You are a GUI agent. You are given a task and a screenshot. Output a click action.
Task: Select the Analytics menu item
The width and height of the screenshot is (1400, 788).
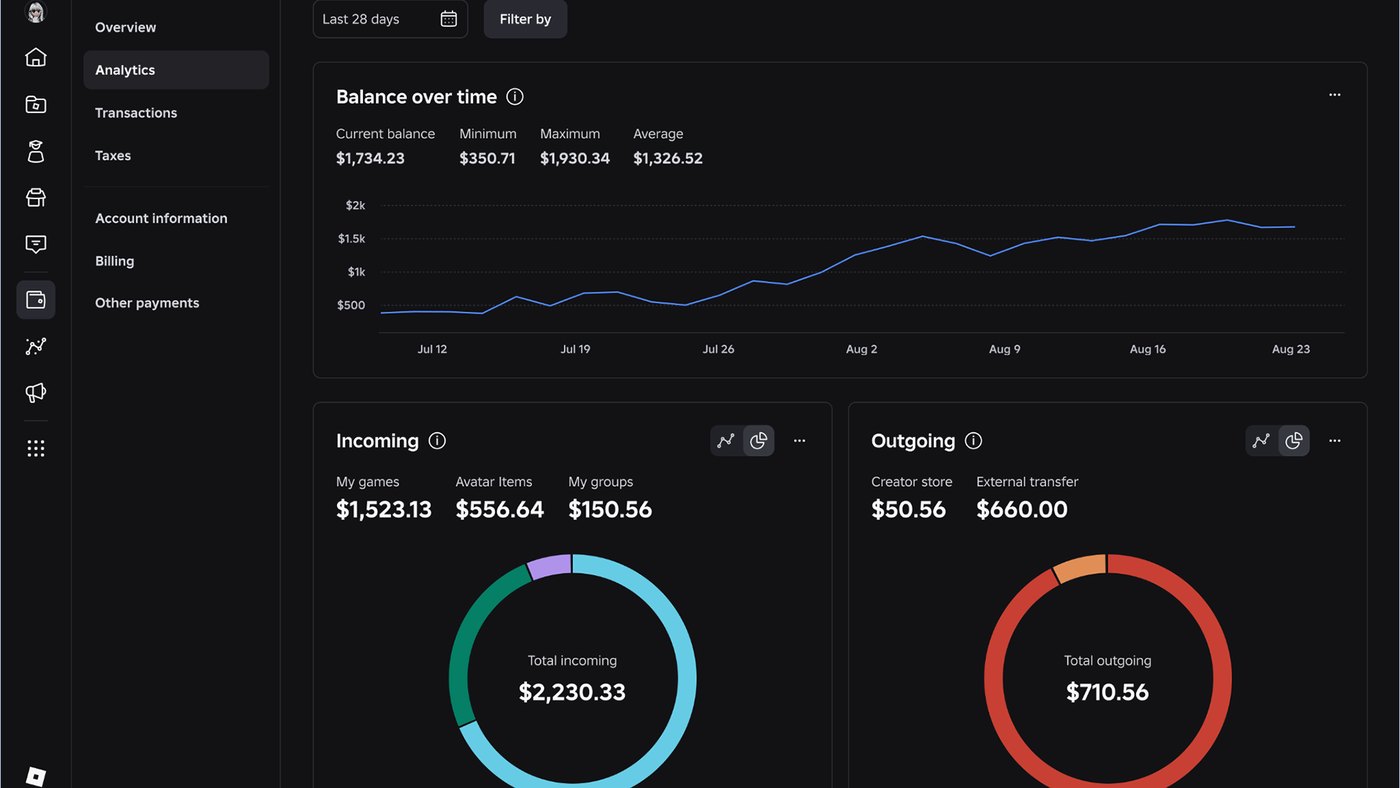coord(176,70)
